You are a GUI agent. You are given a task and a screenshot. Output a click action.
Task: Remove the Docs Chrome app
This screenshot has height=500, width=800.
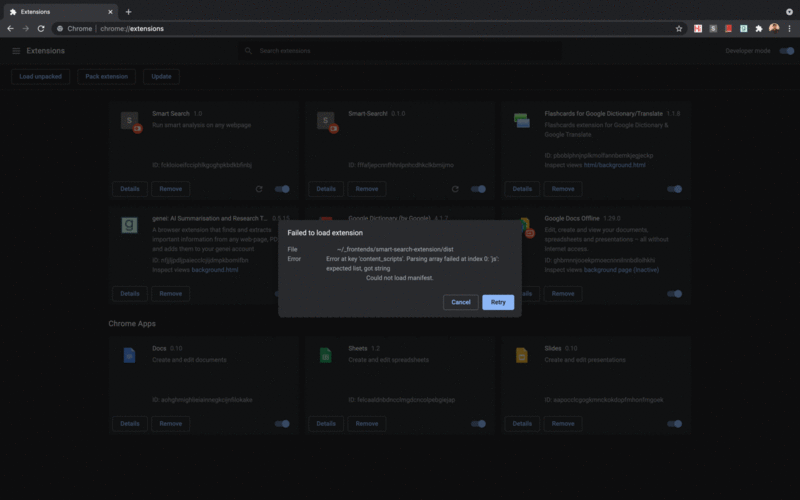click(x=170, y=423)
